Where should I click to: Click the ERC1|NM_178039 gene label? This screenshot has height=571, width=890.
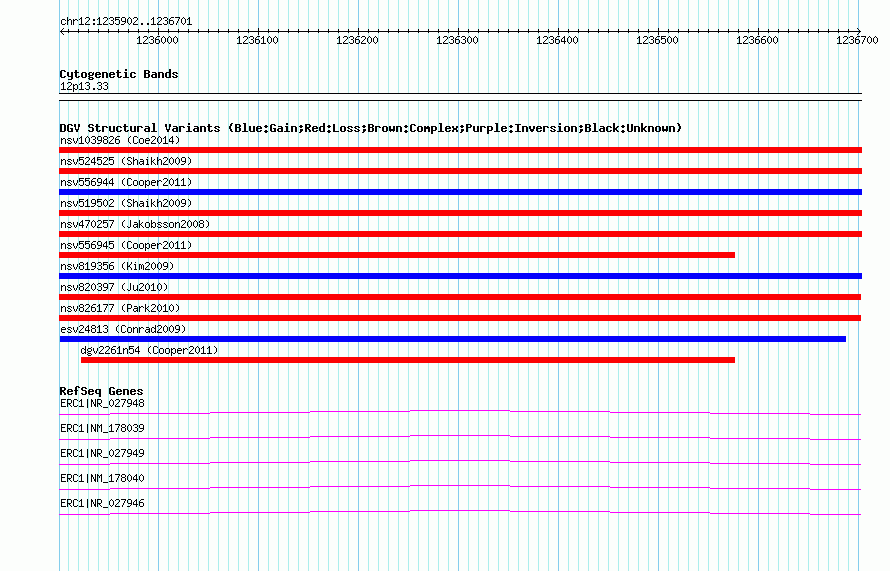pyautogui.click(x=102, y=429)
